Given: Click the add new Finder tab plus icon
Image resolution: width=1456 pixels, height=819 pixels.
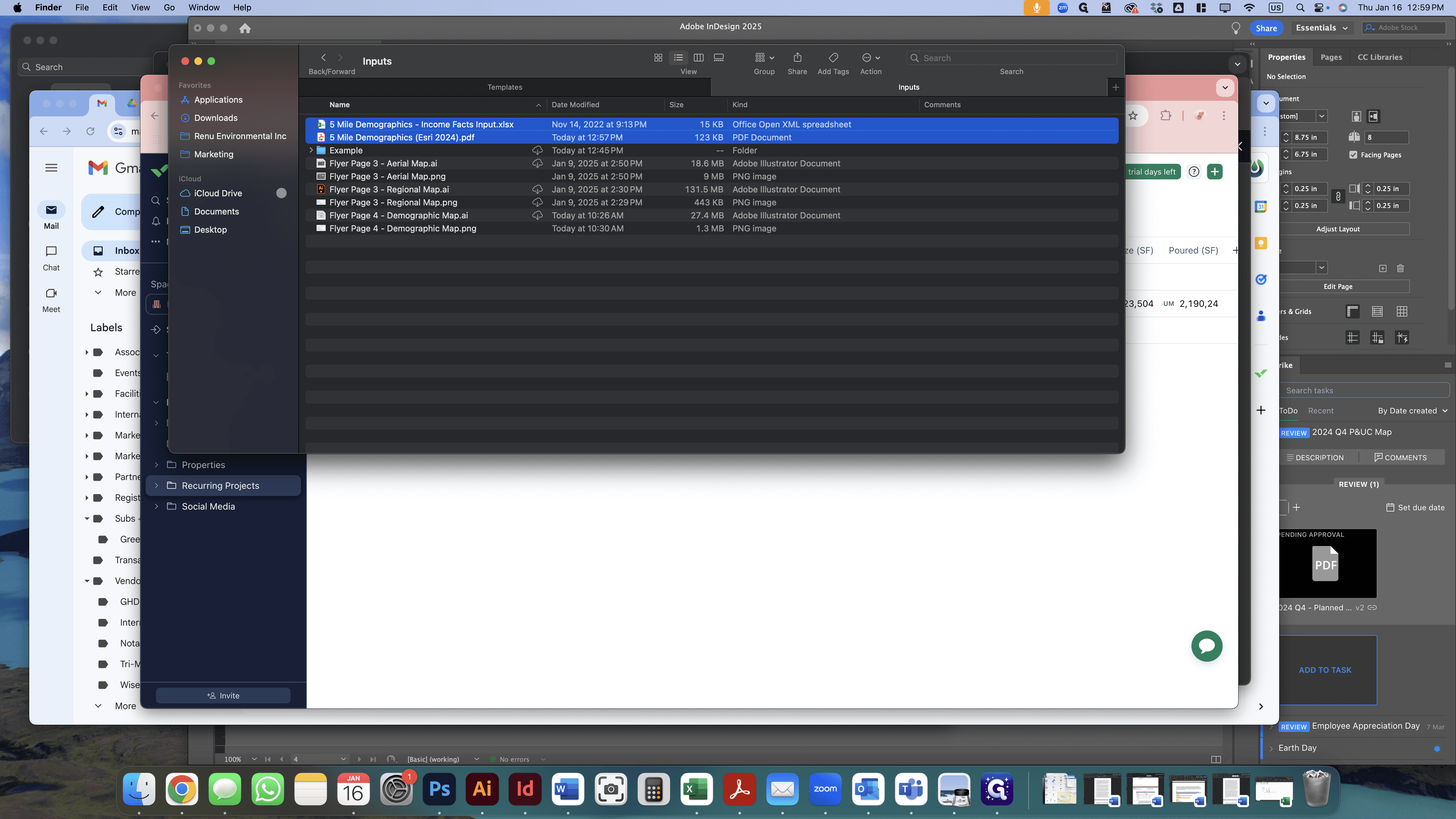Looking at the screenshot, I should coord(1115,87).
